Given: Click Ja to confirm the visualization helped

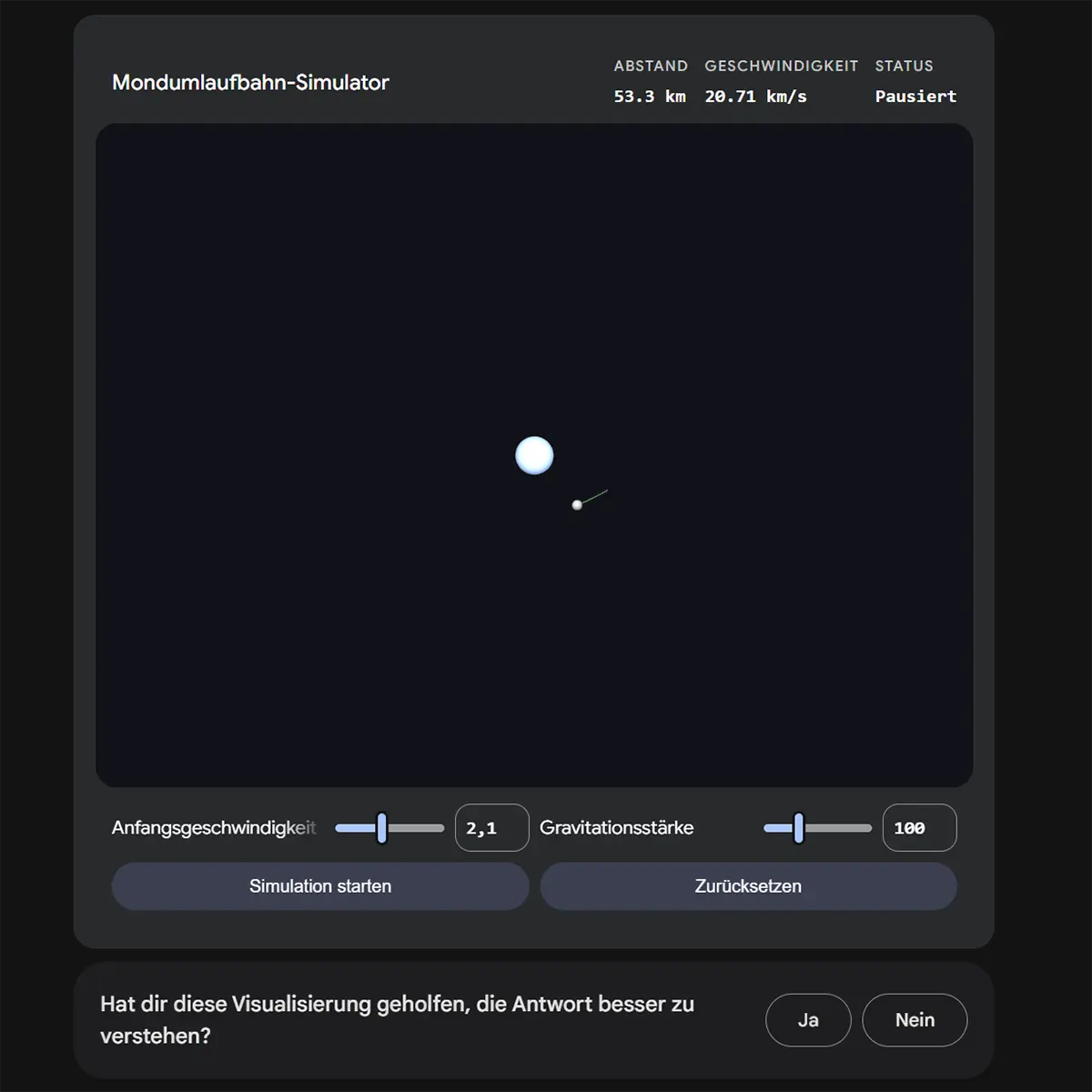Looking at the screenshot, I should 807,1020.
